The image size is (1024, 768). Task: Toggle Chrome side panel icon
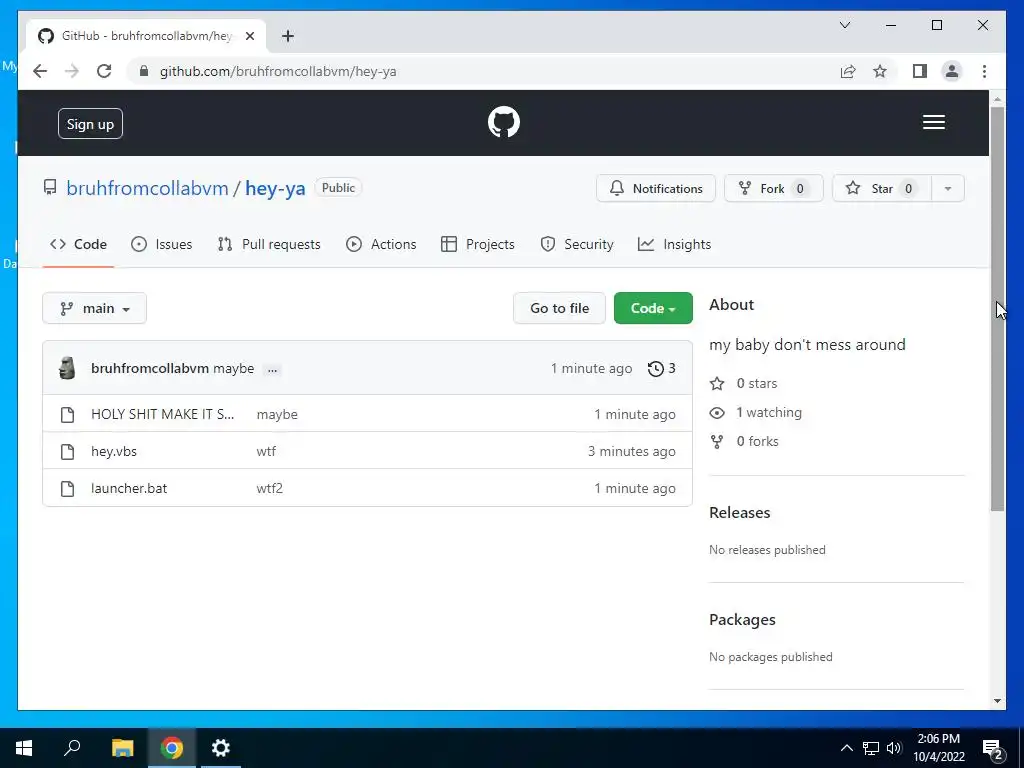920,71
